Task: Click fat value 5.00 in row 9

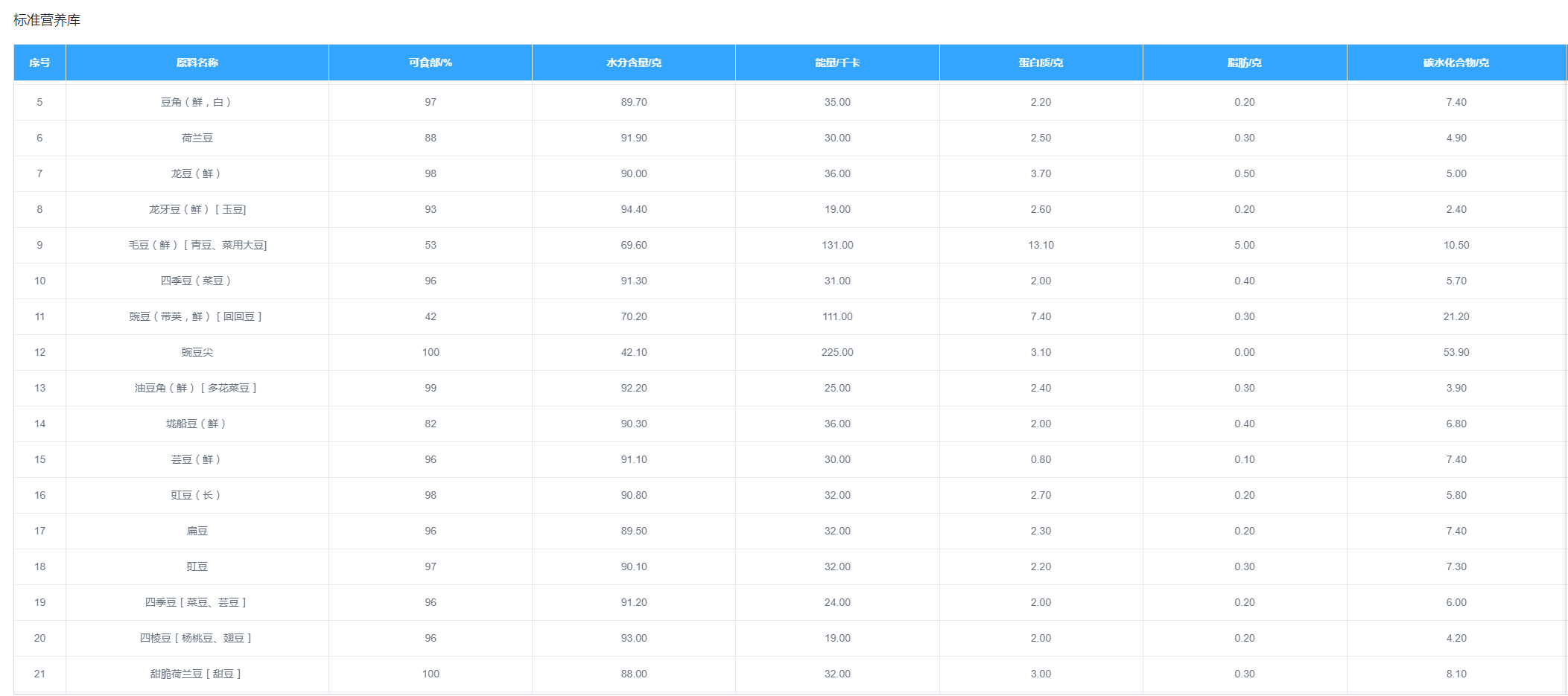Action: [1245, 245]
